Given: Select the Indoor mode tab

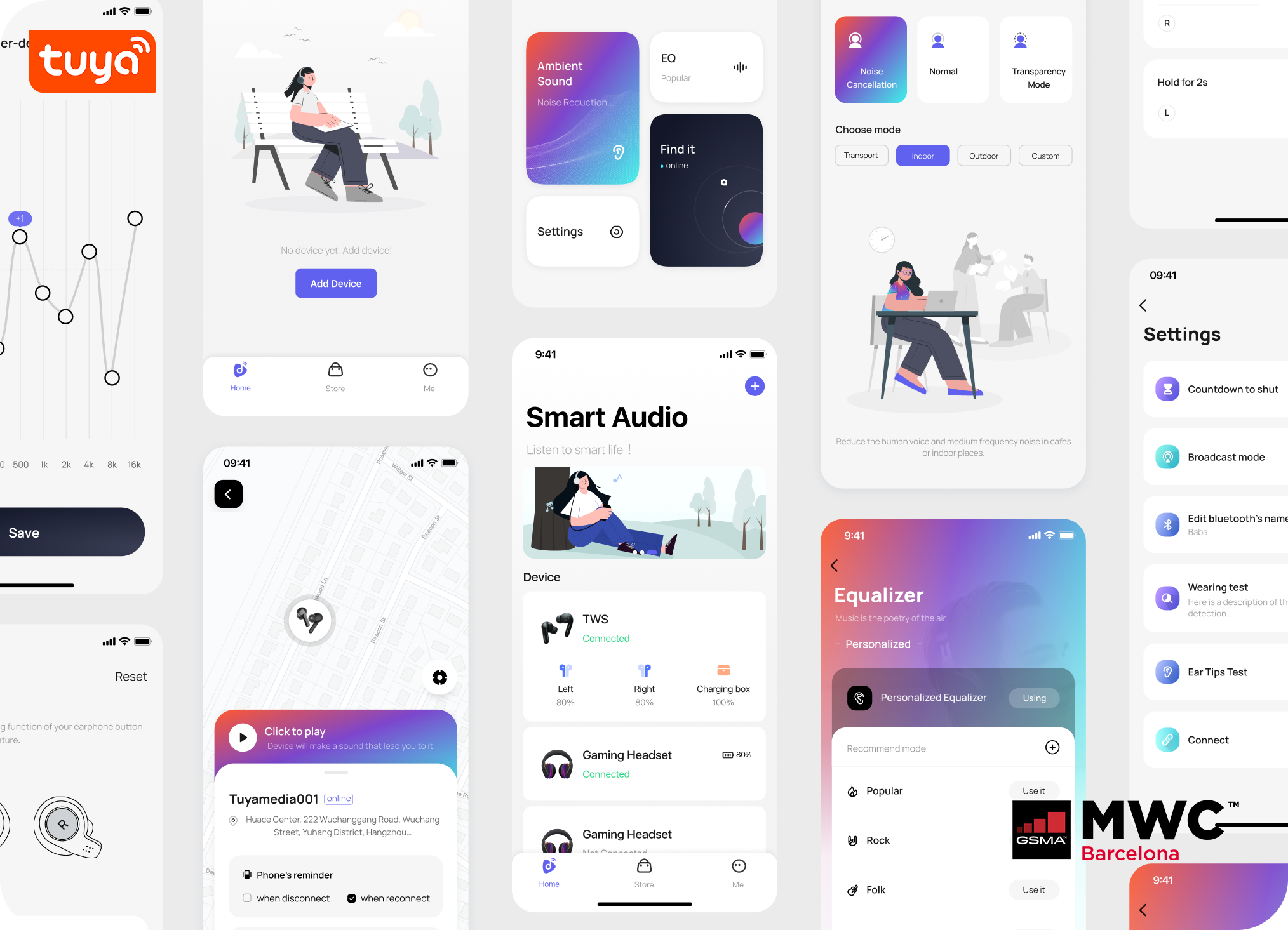Looking at the screenshot, I should point(921,155).
